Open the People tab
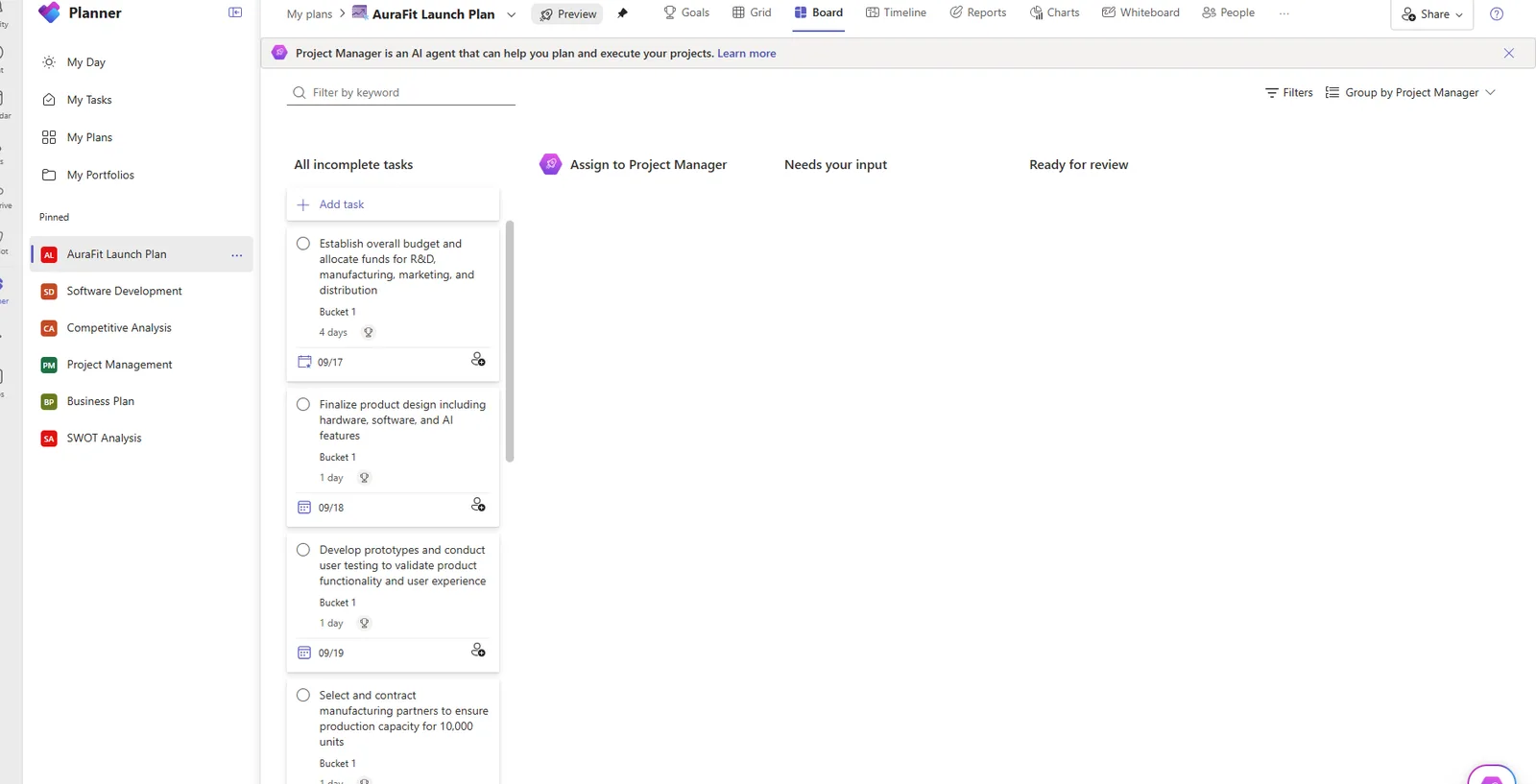Viewport: 1536px width, 784px height. tap(1228, 12)
